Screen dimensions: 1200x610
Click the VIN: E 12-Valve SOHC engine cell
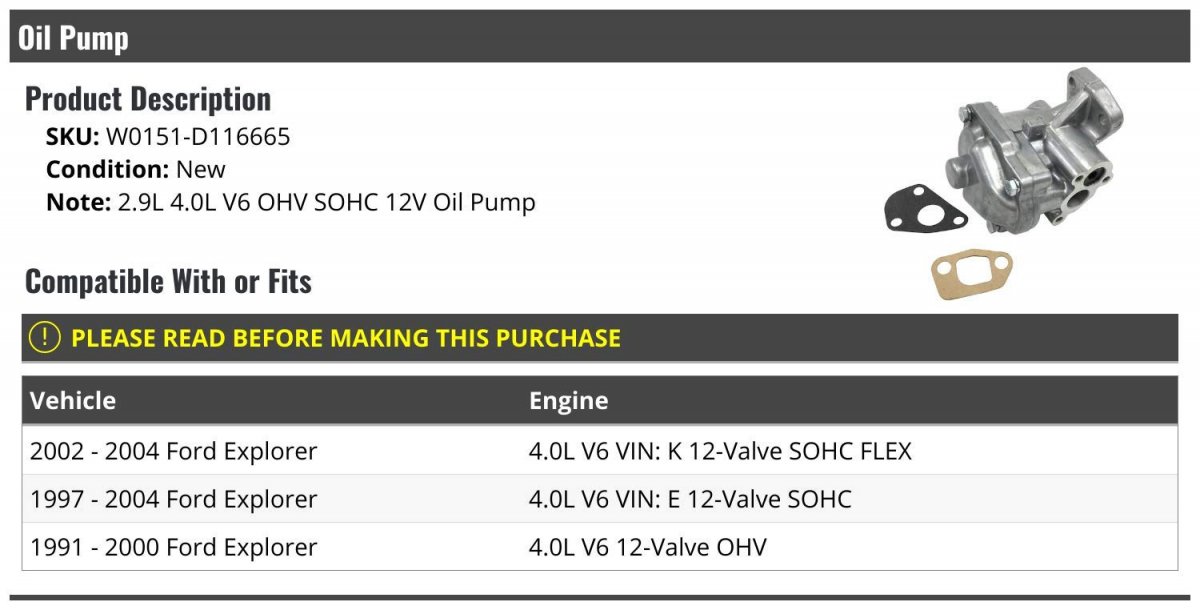690,499
